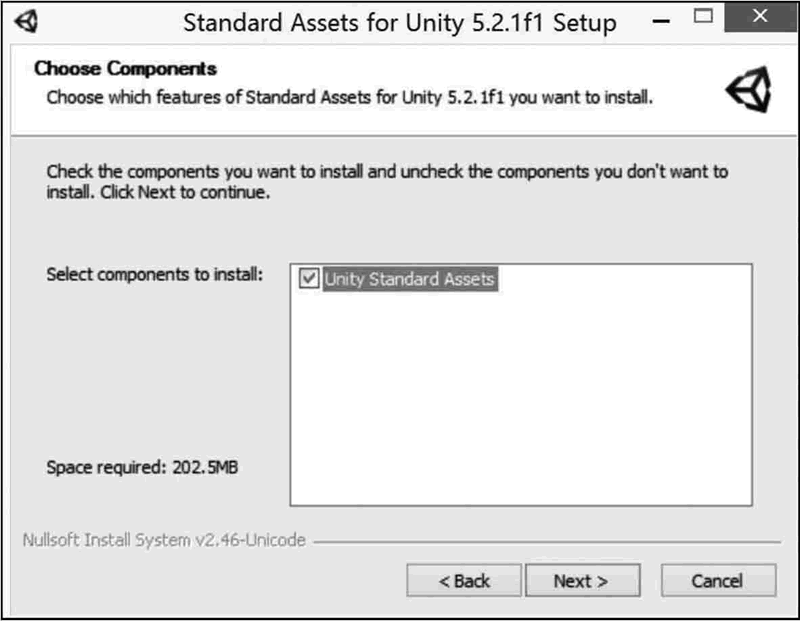Screen dimensions: 800x621
Task: Go to the previous step with Back
Action: 464,581
